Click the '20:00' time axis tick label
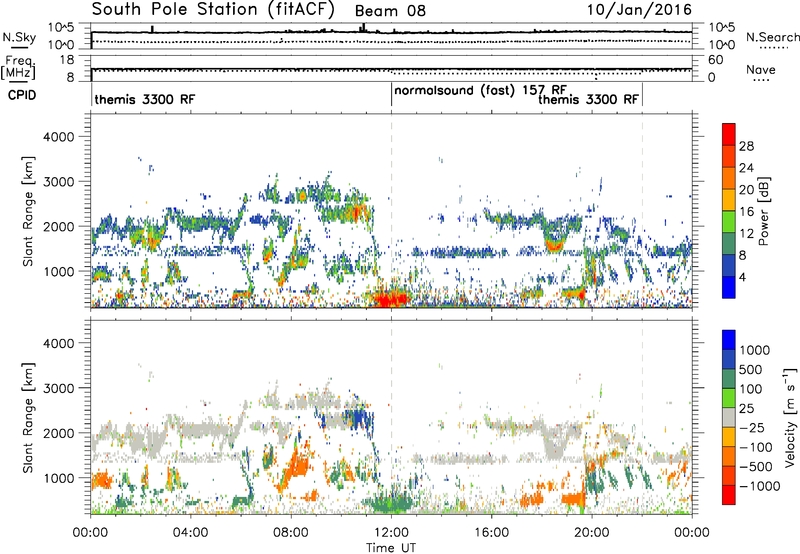800x554 pixels. (x=591, y=533)
